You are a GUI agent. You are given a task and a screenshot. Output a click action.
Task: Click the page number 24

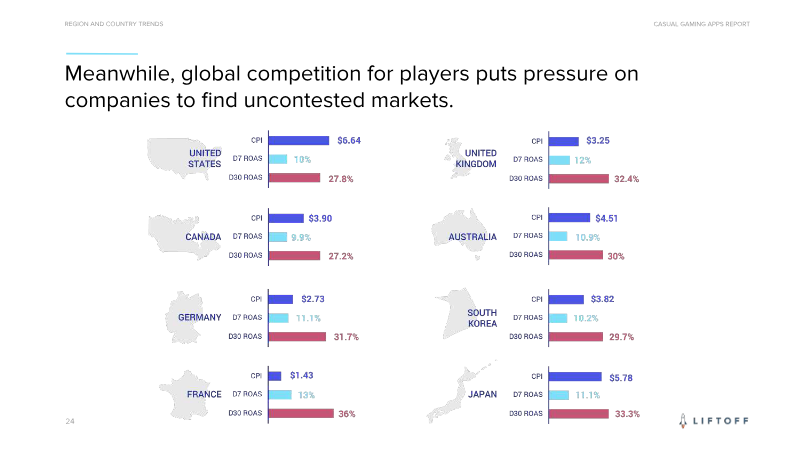click(x=70, y=421)
